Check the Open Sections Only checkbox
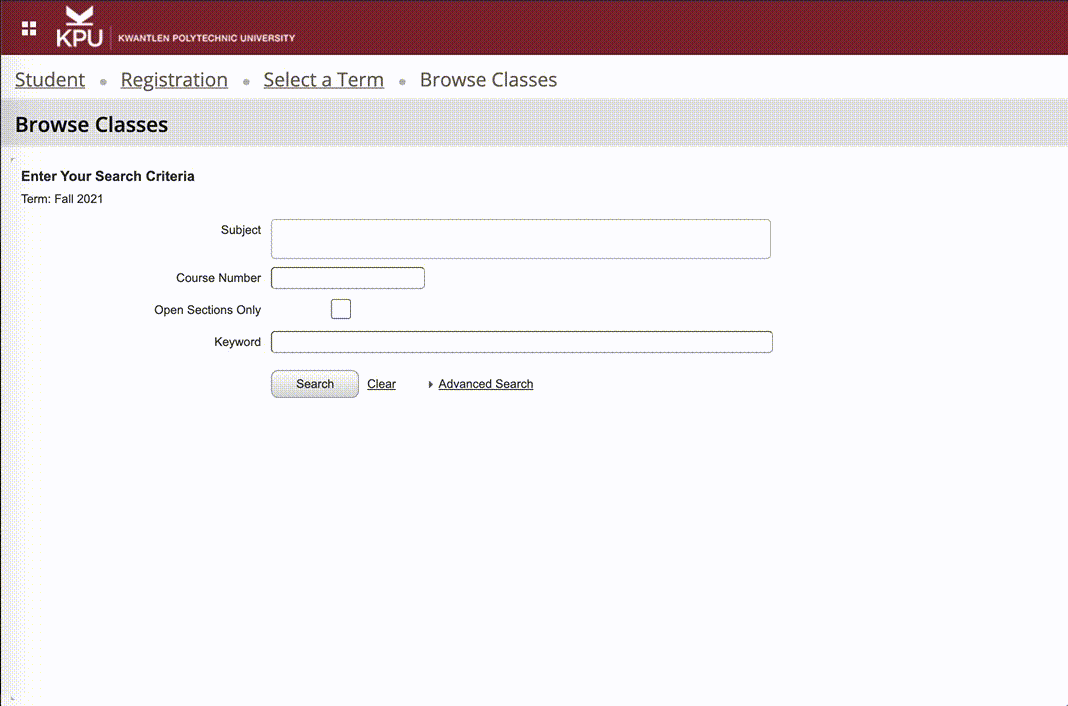Viewport: 1068px width, 706px height. (341, 309)
